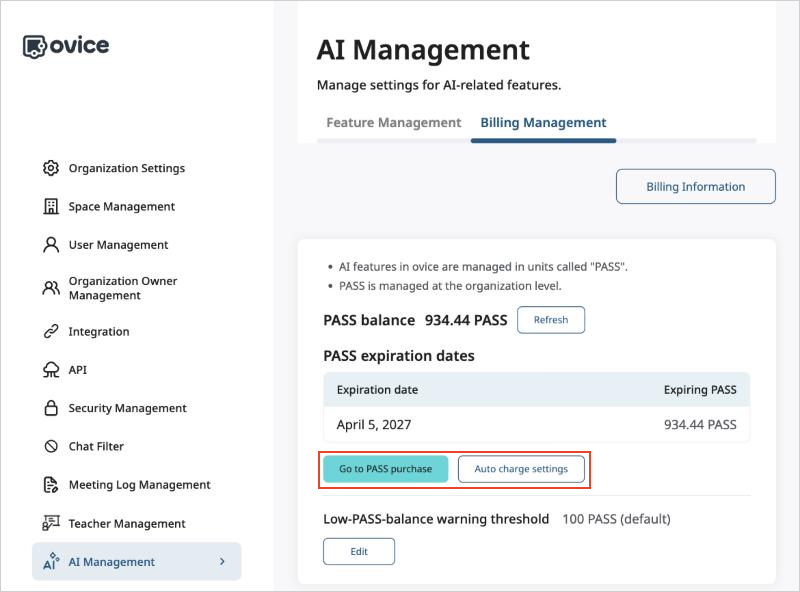
Task: Click the Billing Information button
Action: point(695,186)
